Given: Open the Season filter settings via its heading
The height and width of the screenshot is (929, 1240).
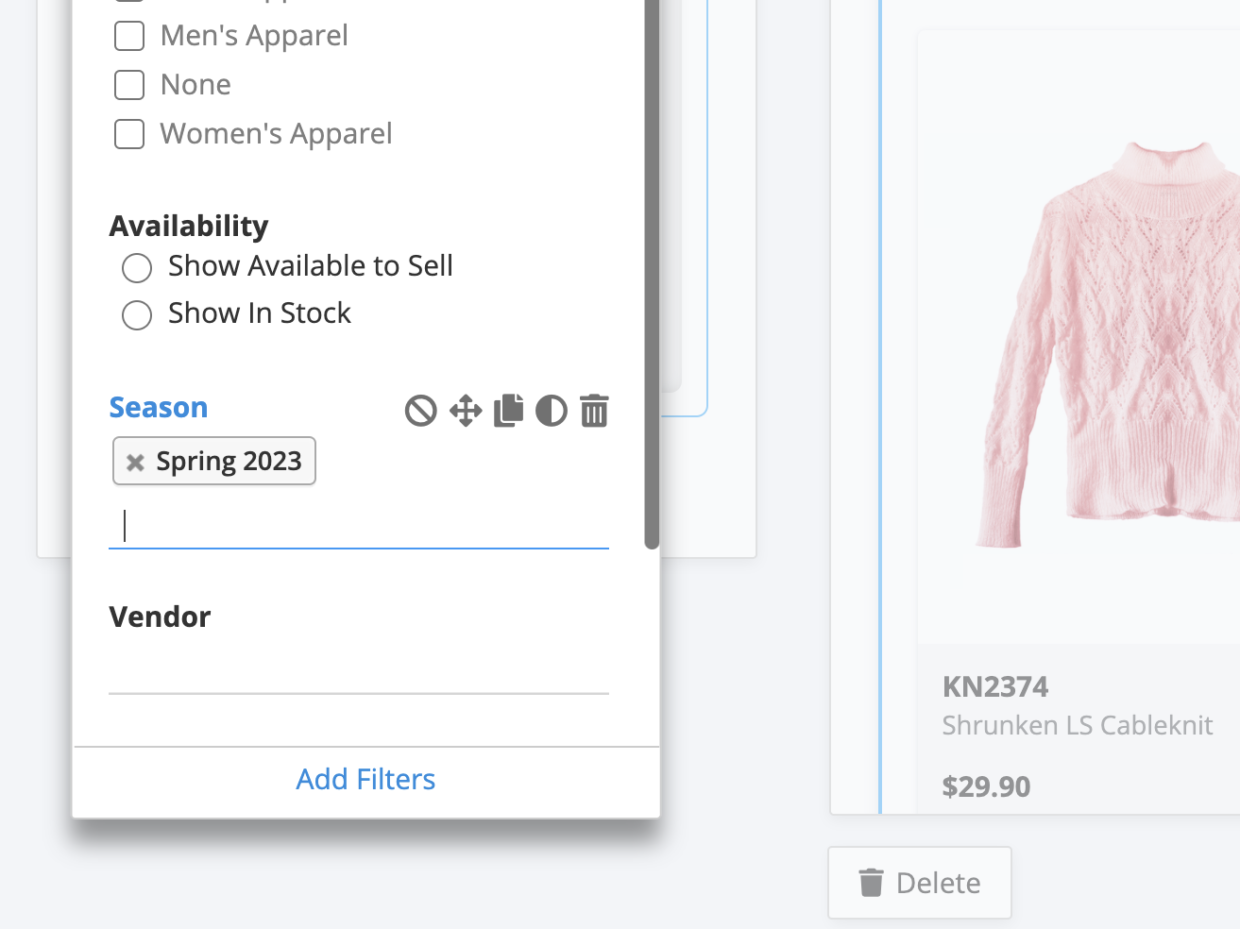Looking at the screenshot, I should (158, 407).
